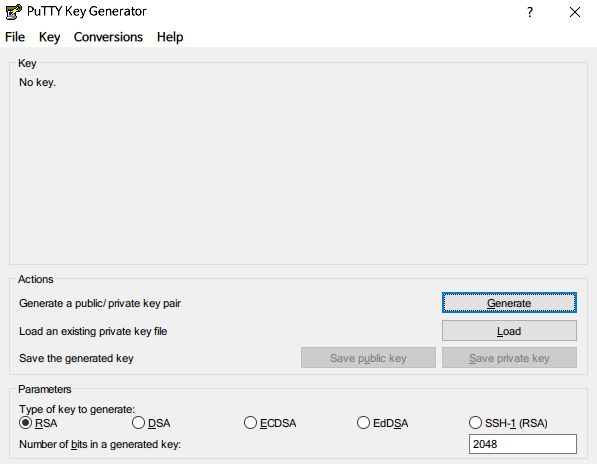Open the Key menu
The width and height of the screenshot is (597, 464).
tap(49, 37)
